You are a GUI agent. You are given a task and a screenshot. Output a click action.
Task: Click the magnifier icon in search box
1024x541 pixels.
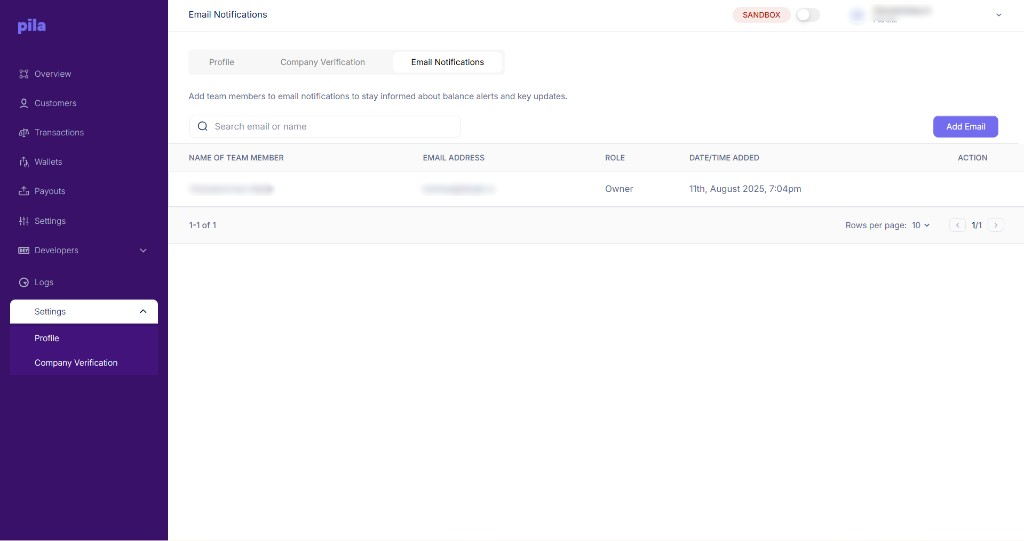202,126
